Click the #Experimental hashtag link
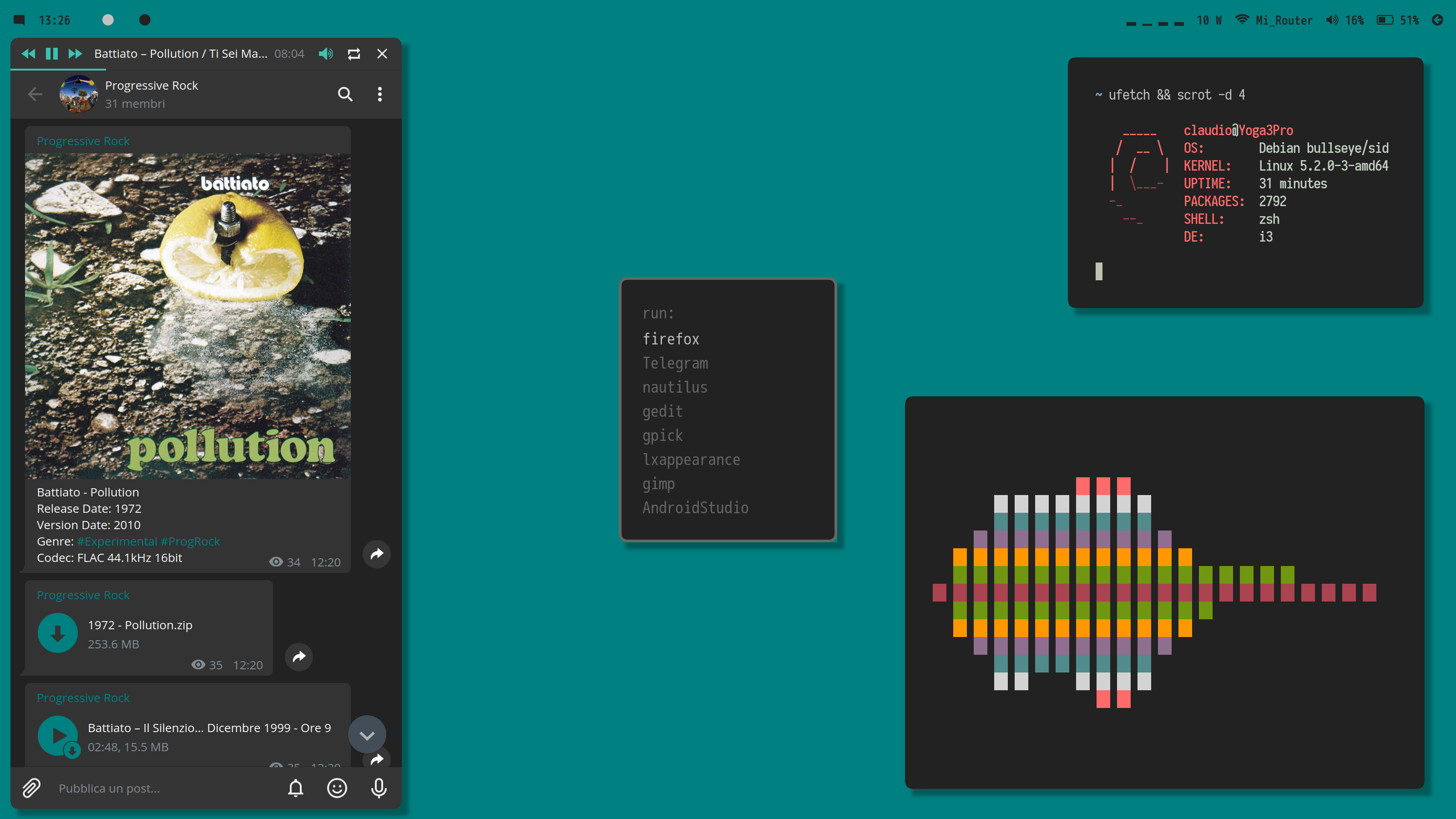 116,541
